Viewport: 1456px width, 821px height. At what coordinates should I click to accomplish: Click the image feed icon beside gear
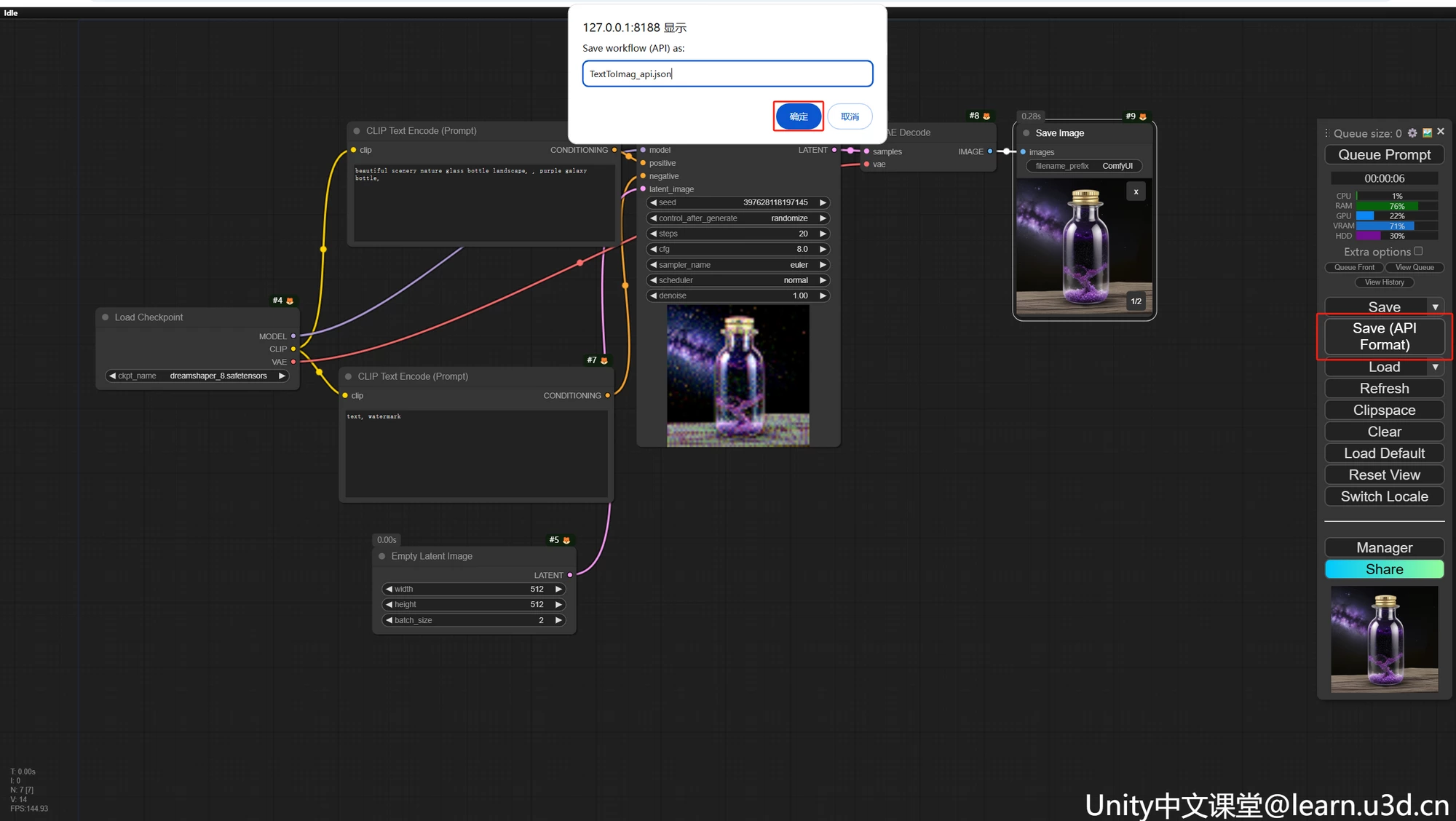coord(1427,133)
